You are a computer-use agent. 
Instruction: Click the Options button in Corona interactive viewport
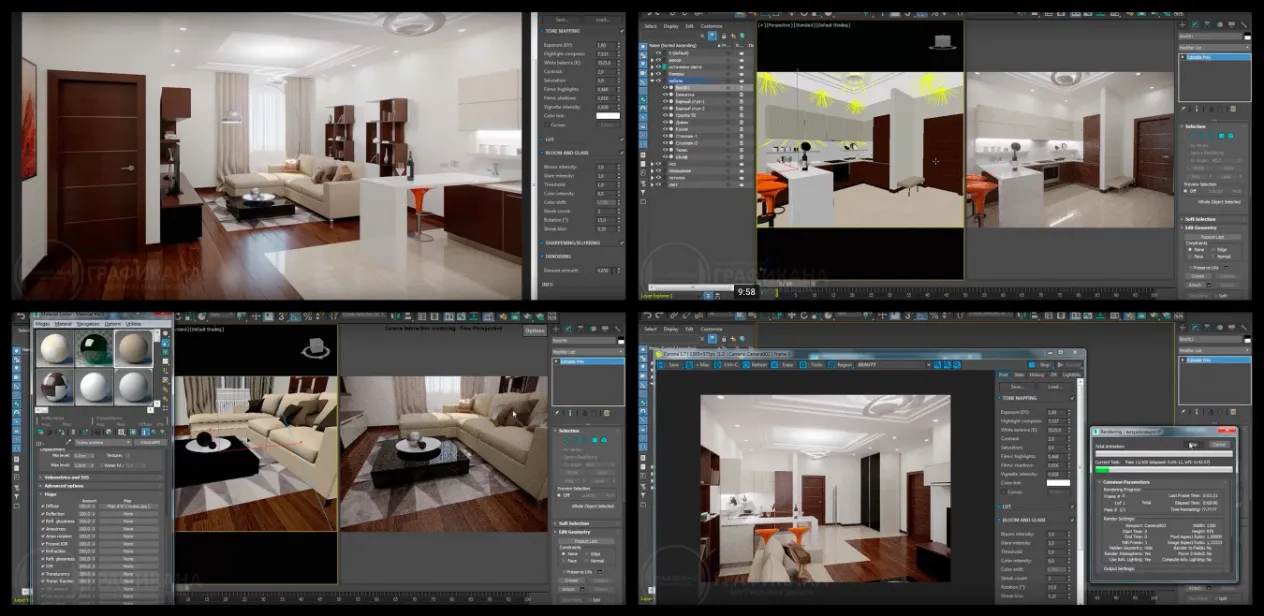[535, 330]
